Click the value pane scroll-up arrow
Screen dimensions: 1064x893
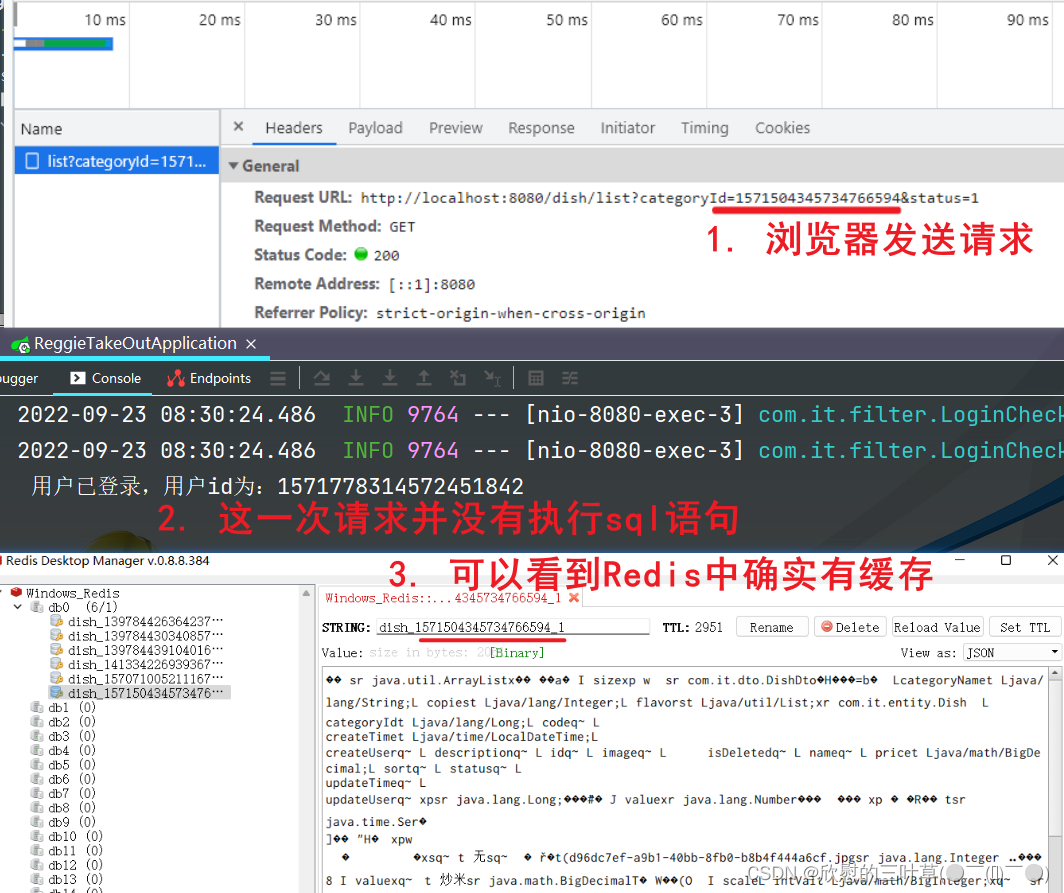(x=1055, y=673)
